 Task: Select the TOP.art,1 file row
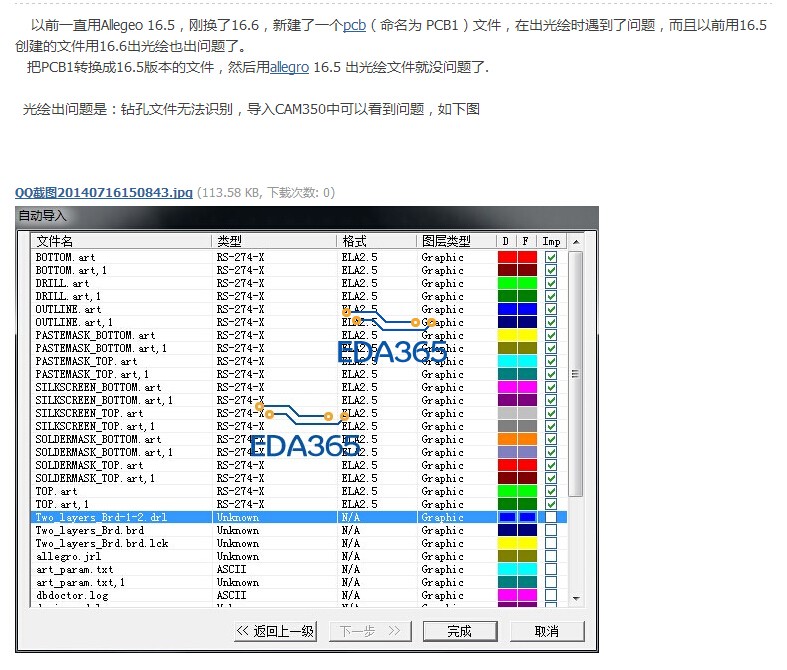pyautogui.click(x=299, y=504)
